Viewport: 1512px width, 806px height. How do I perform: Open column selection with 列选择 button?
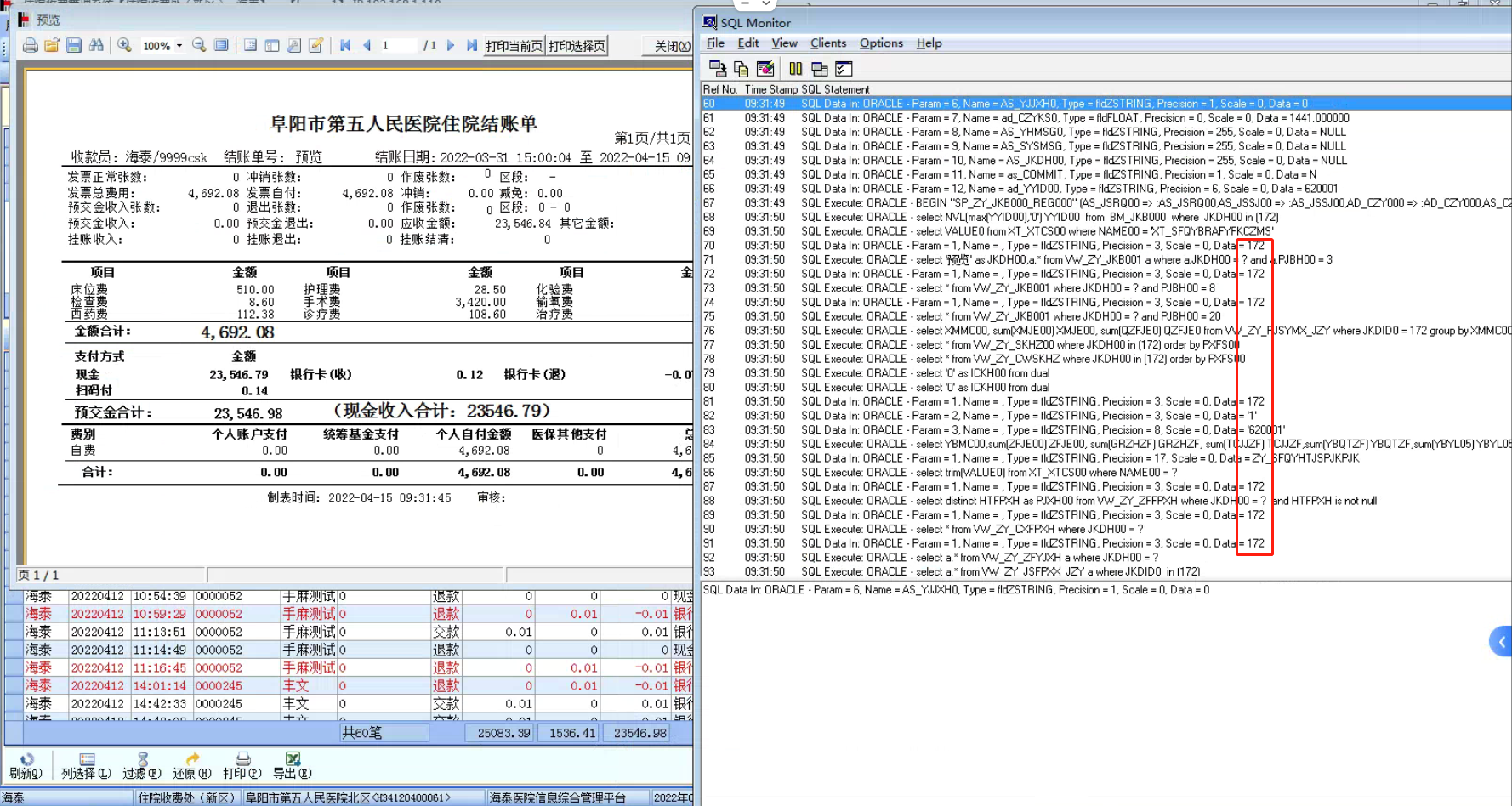pyautogui.click(x=86, y=765)
